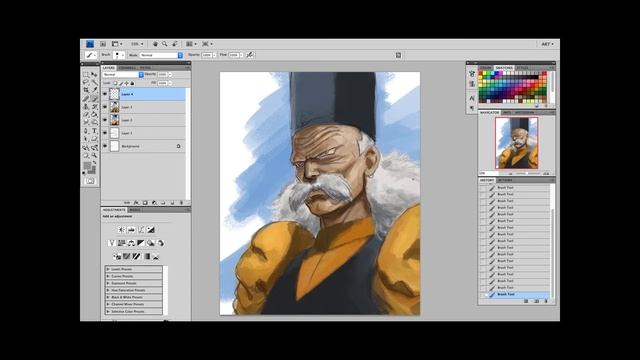
Task: Add a Levels adjustment
Action: (131, 230)
